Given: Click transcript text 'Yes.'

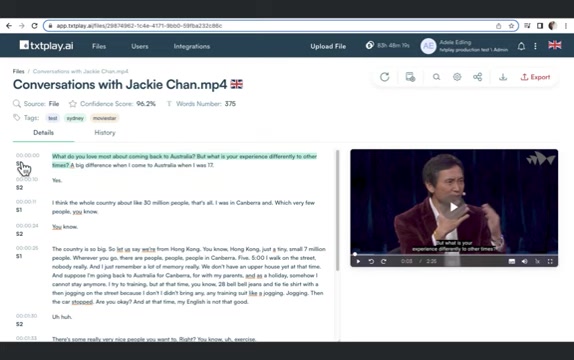Looking at the screenshot, I should (57, 180).
